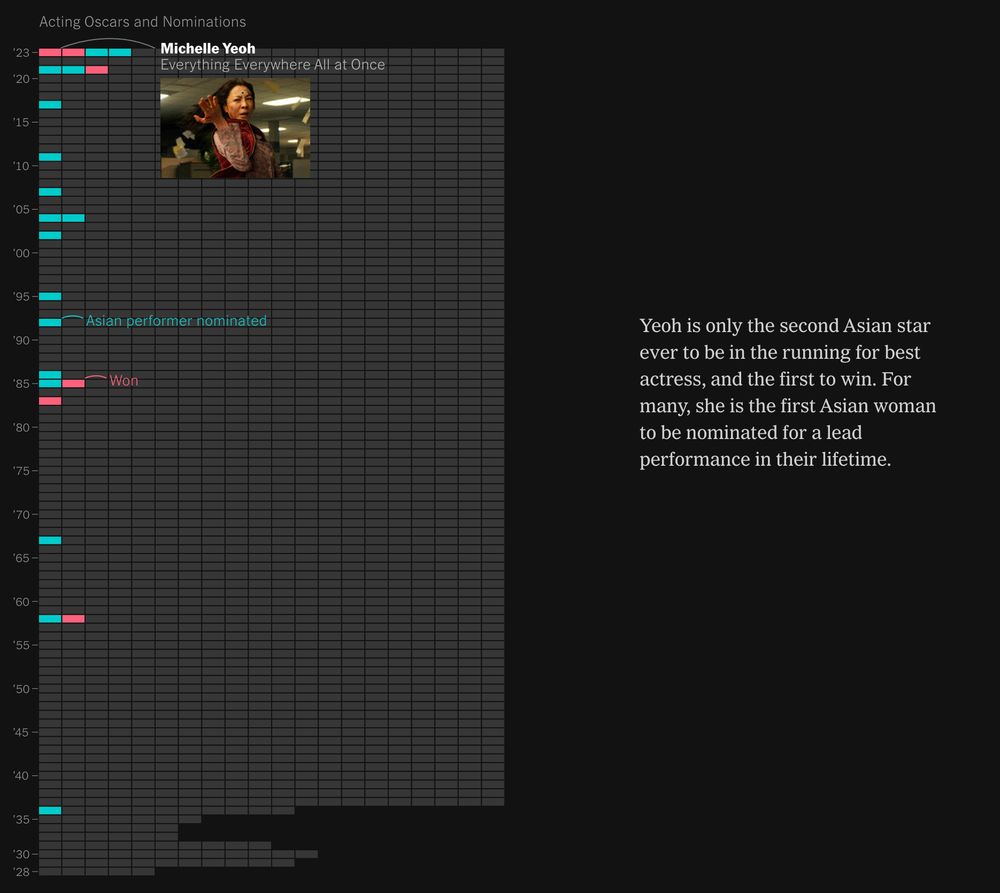Click the Michelle Yeoh film still thumbnail
1000x893 pixels.
click(235, 128)
